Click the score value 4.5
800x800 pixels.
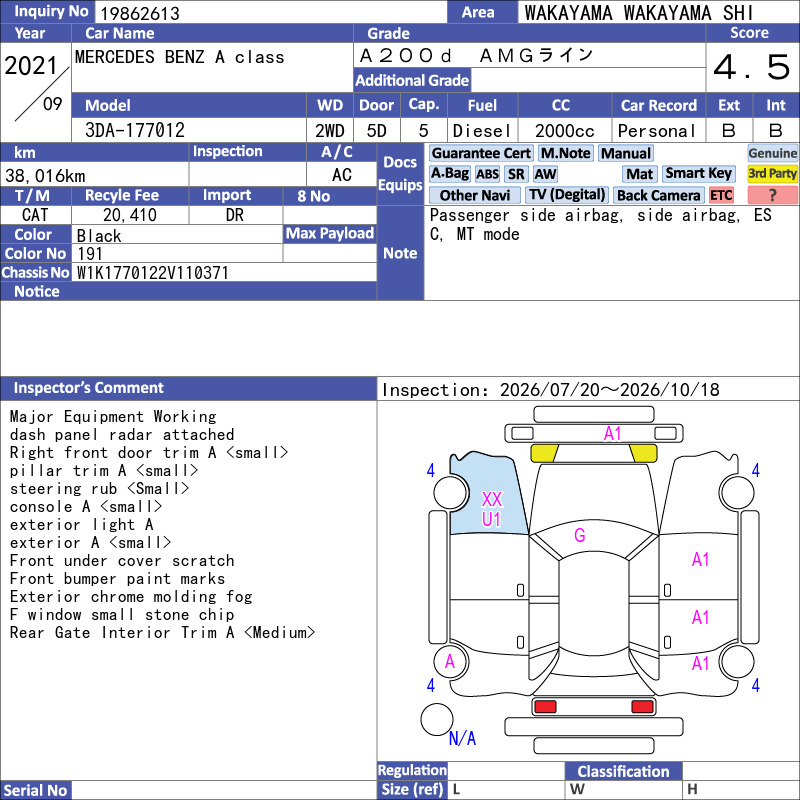click(x=752, y=67)
